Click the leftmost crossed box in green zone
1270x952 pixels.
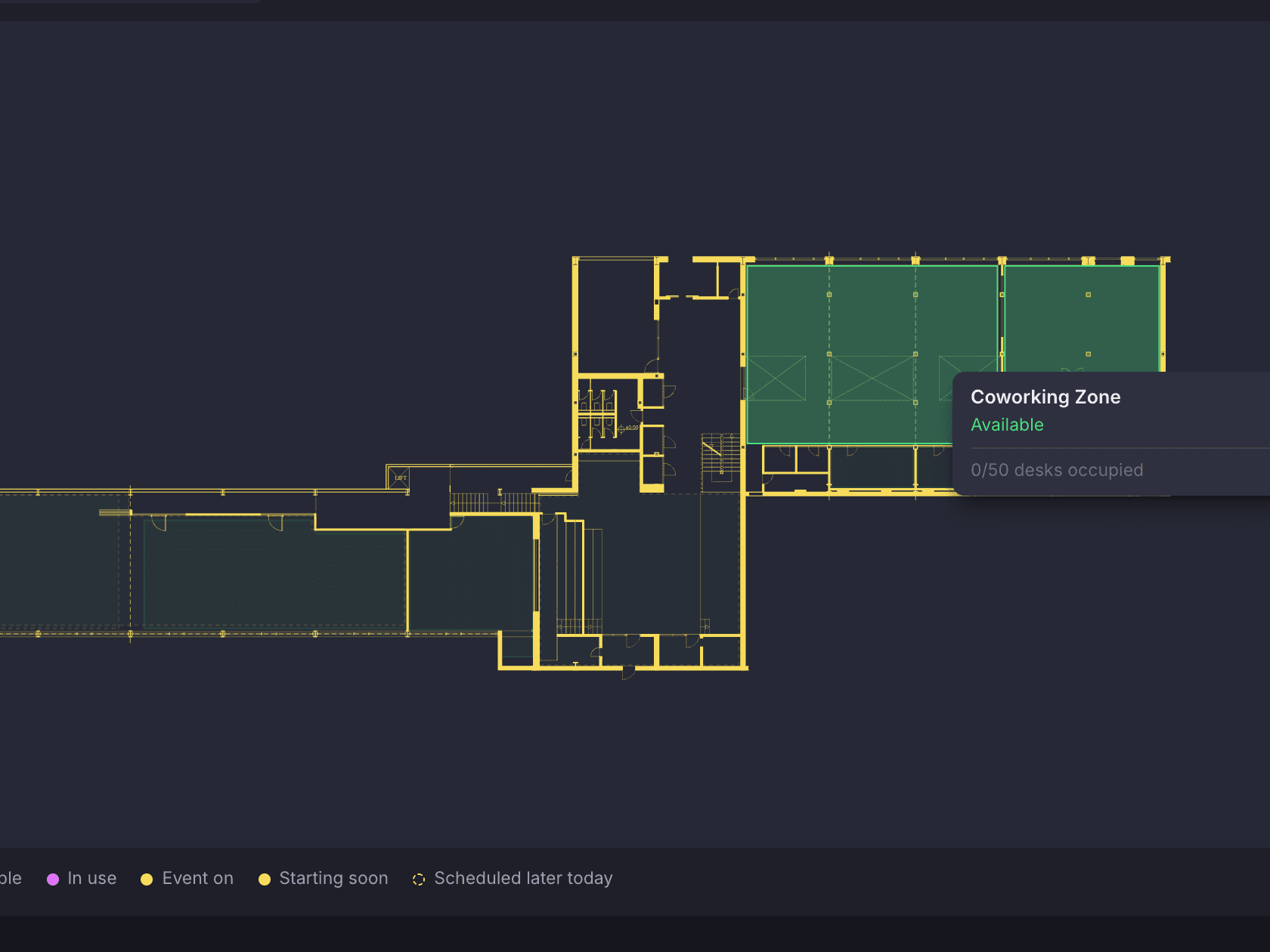click(778, 378)
